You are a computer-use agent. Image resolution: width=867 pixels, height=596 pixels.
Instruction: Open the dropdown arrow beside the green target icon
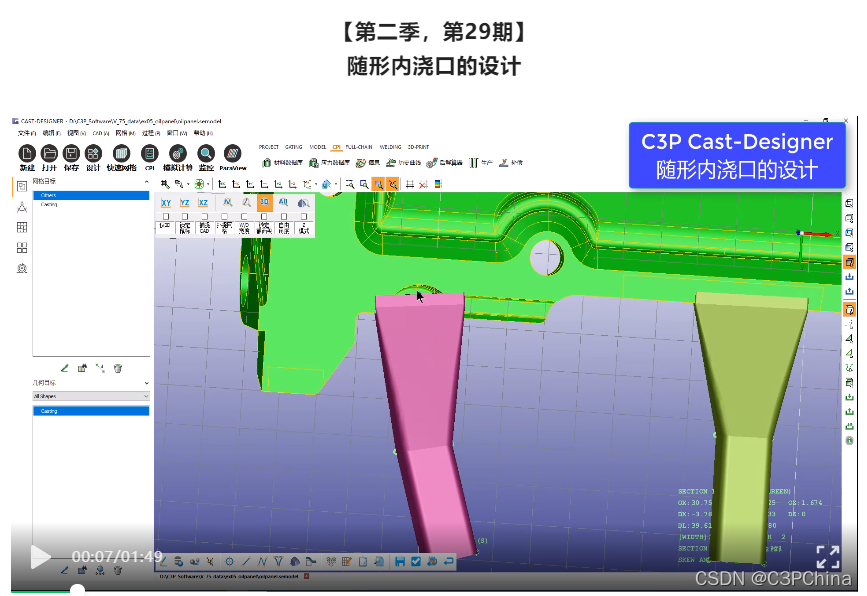(x=208, y=184)
